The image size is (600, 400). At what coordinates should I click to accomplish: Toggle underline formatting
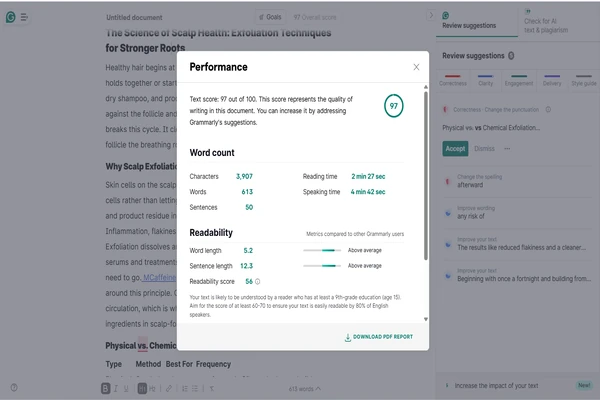click(126, 389)
